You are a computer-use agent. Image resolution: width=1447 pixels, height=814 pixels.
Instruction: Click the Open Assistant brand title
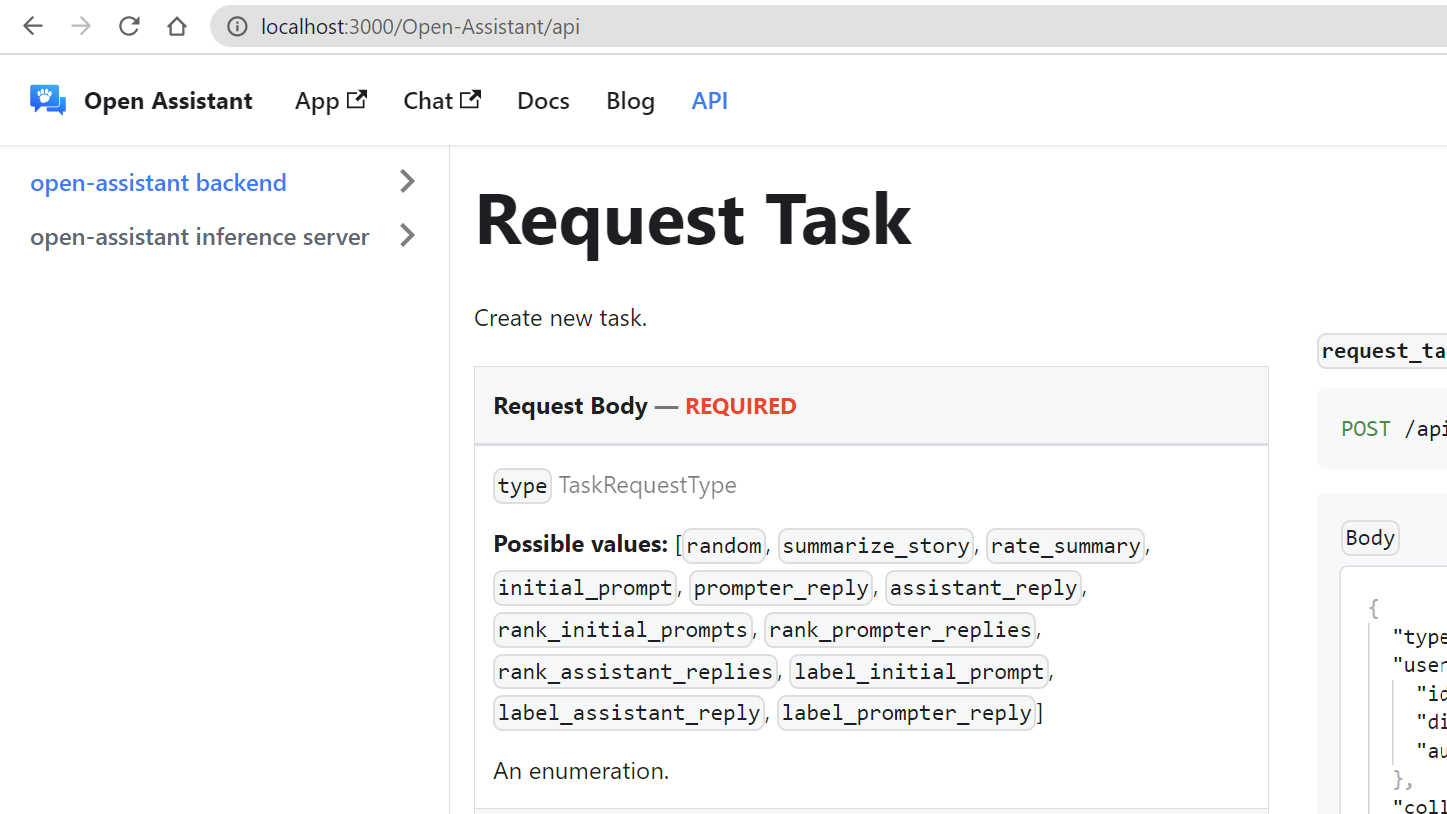(x=168, y=101)
